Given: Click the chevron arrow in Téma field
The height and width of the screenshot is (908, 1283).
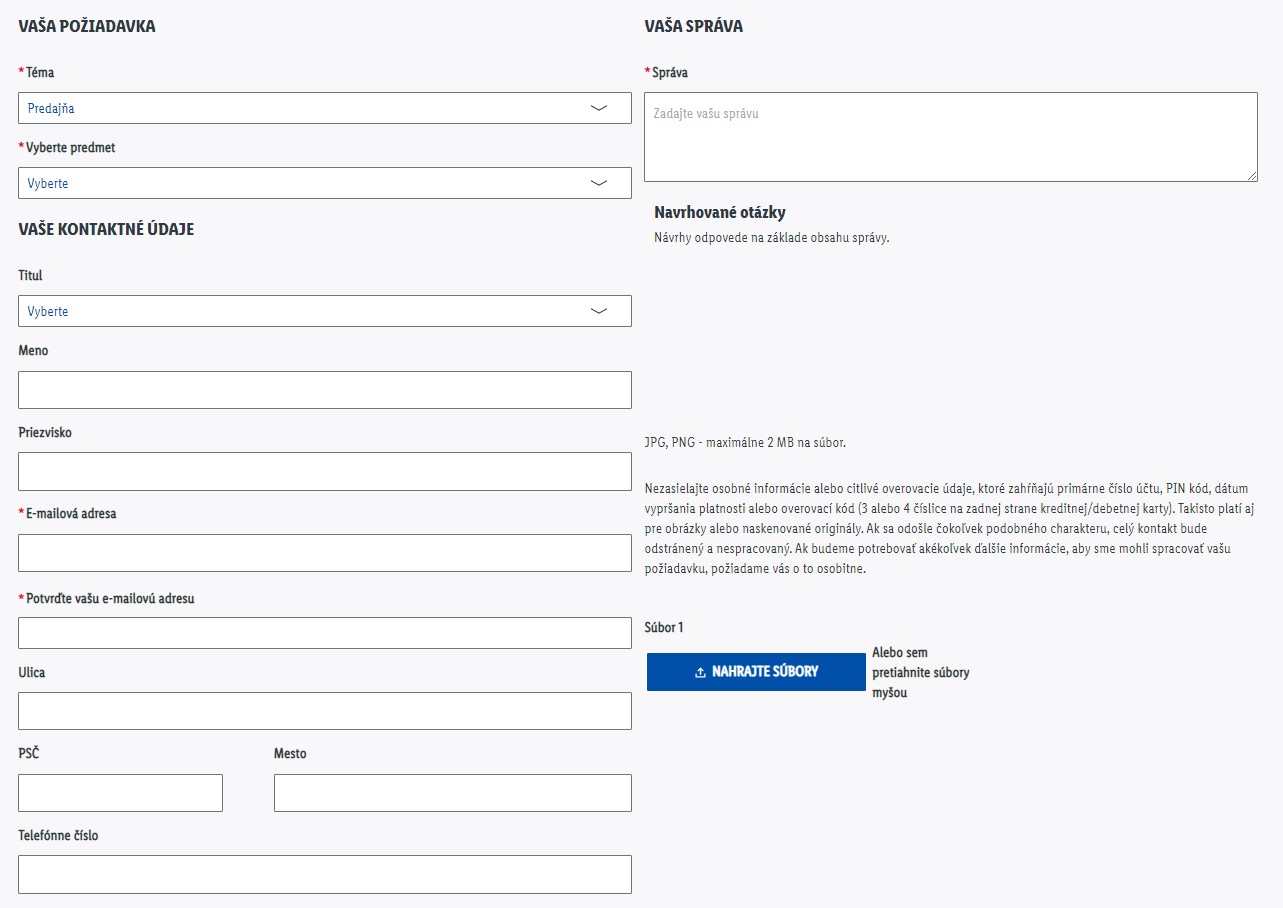Looking at the screenshot, I should coord(599,108).
